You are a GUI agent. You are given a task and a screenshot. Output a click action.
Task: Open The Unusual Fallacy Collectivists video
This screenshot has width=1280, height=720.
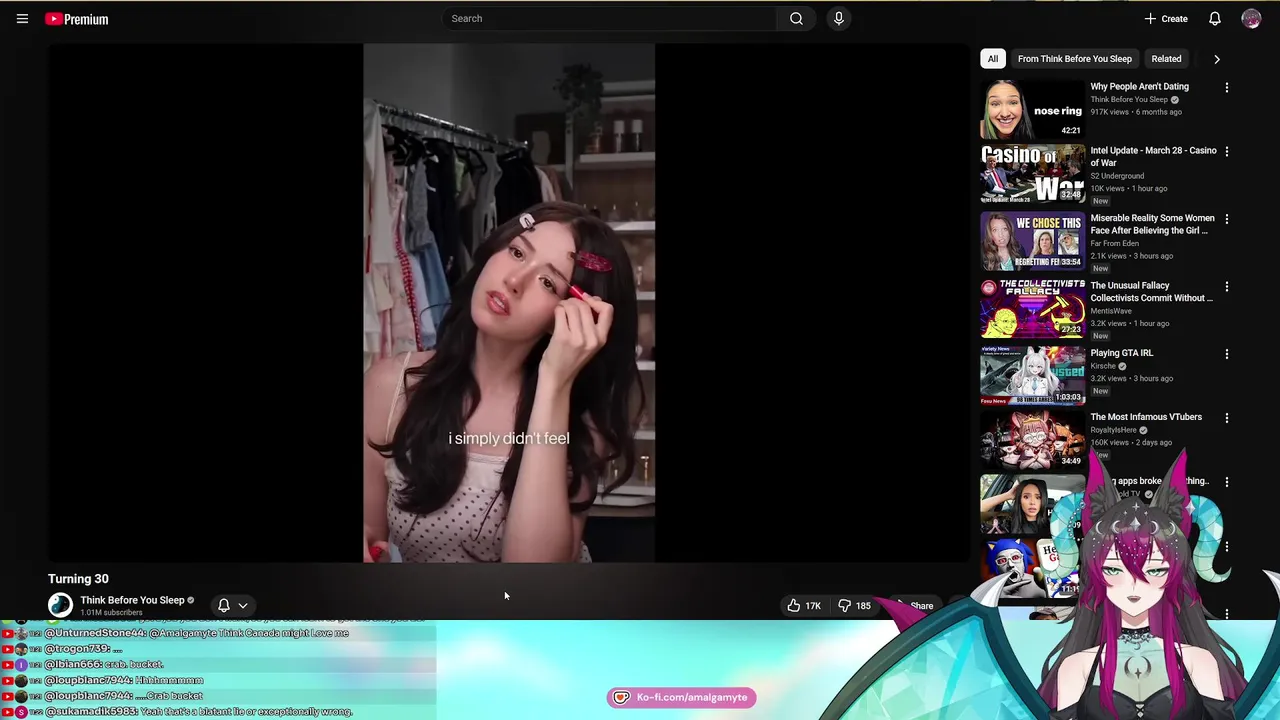tap(1151, 292)
